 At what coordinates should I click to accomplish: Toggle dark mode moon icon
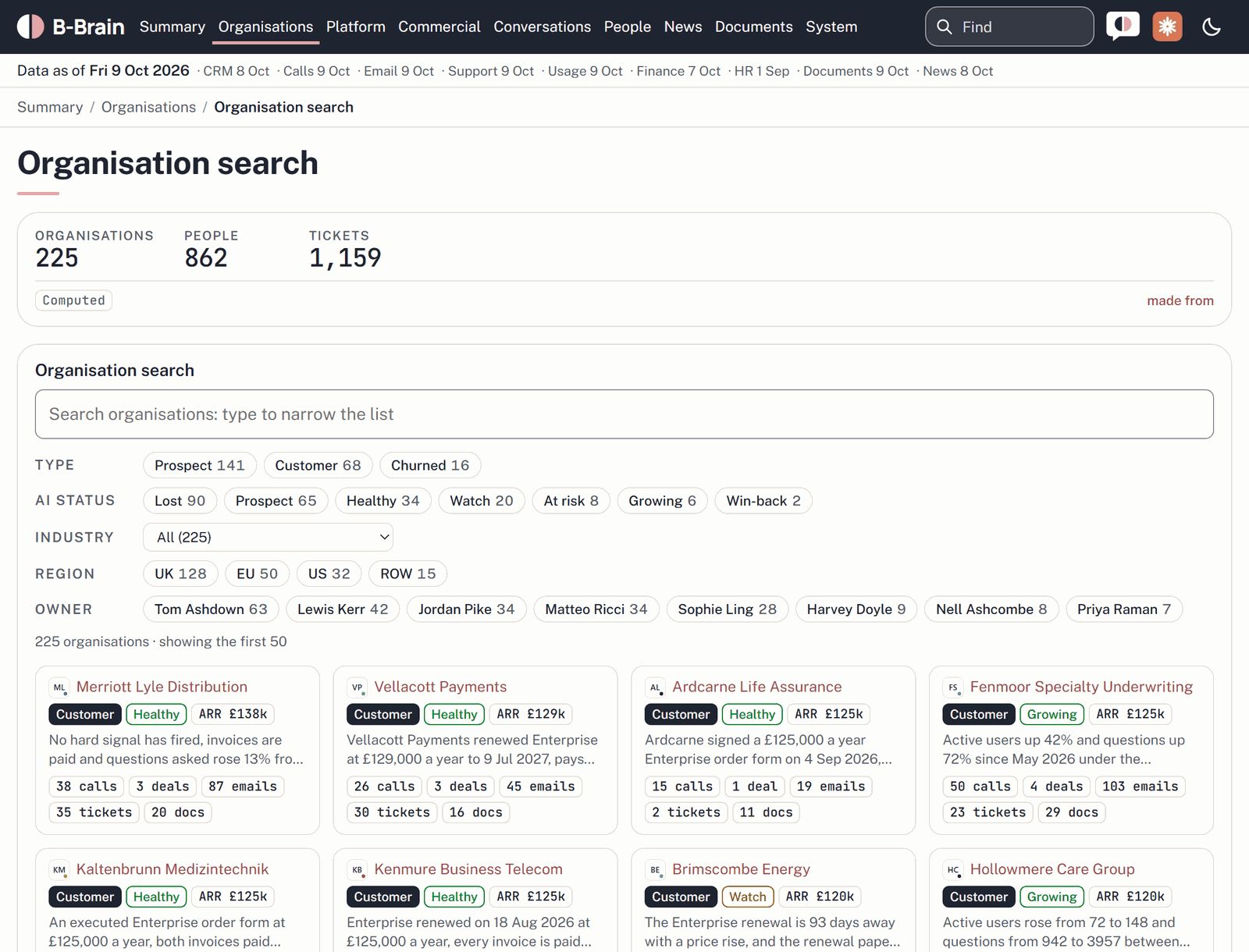tap(1212, 27)
